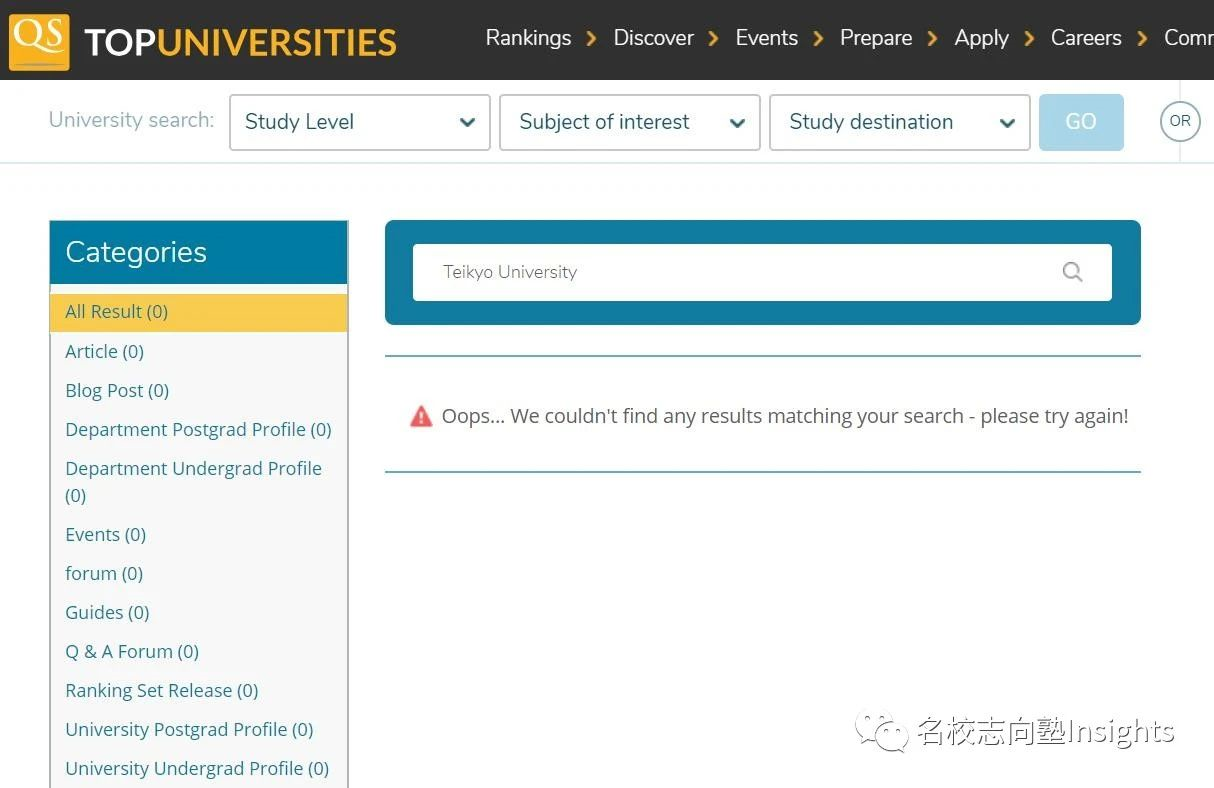The width and height of the screenshot is (1214, 788).
Task: Select Article (0) category
Action: click(x=104, y=351)
